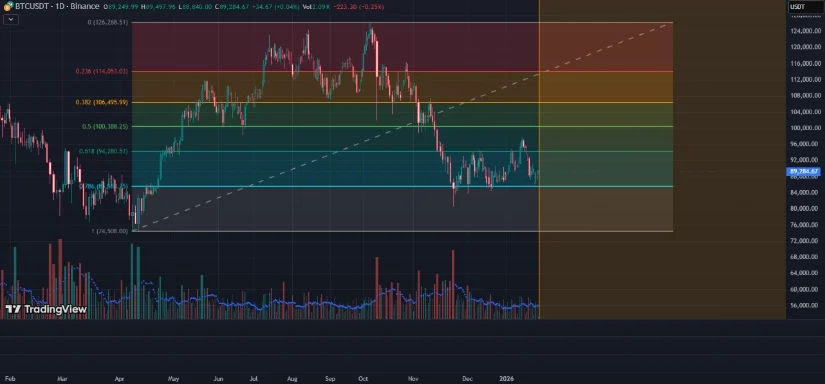This screenshot has width=825, height=384.
Task: Click the Feb label on time axis
Action: tap(9, 378)
